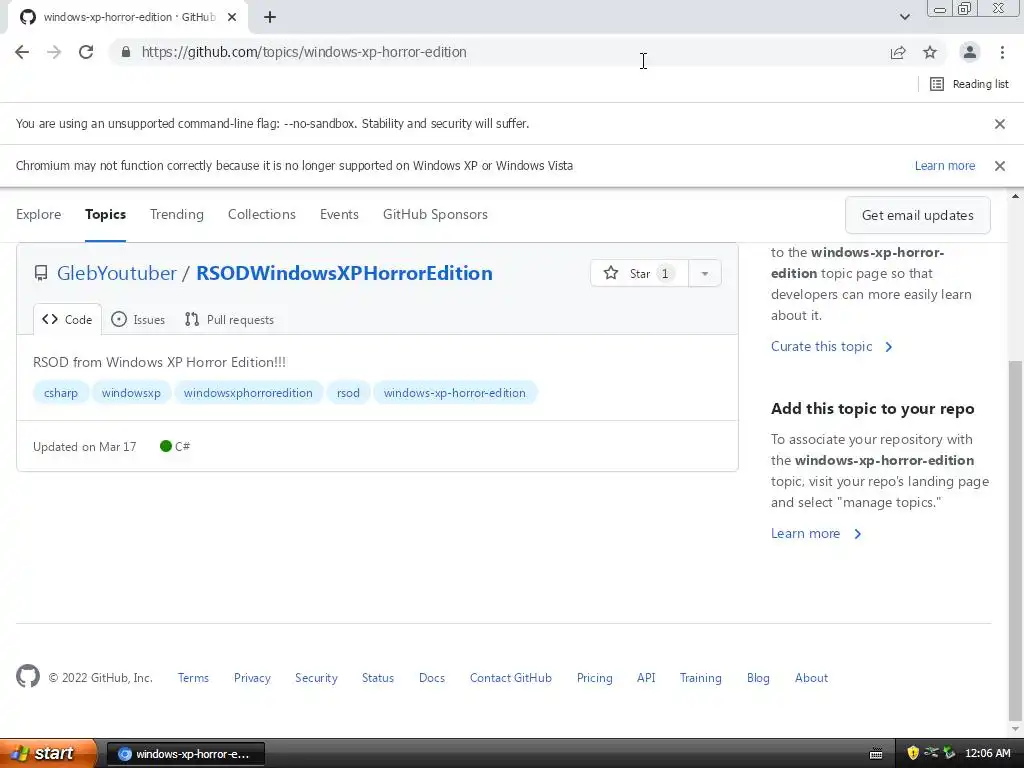
Task: Click the security shield tray icon
Action: (x=913, y=754)
